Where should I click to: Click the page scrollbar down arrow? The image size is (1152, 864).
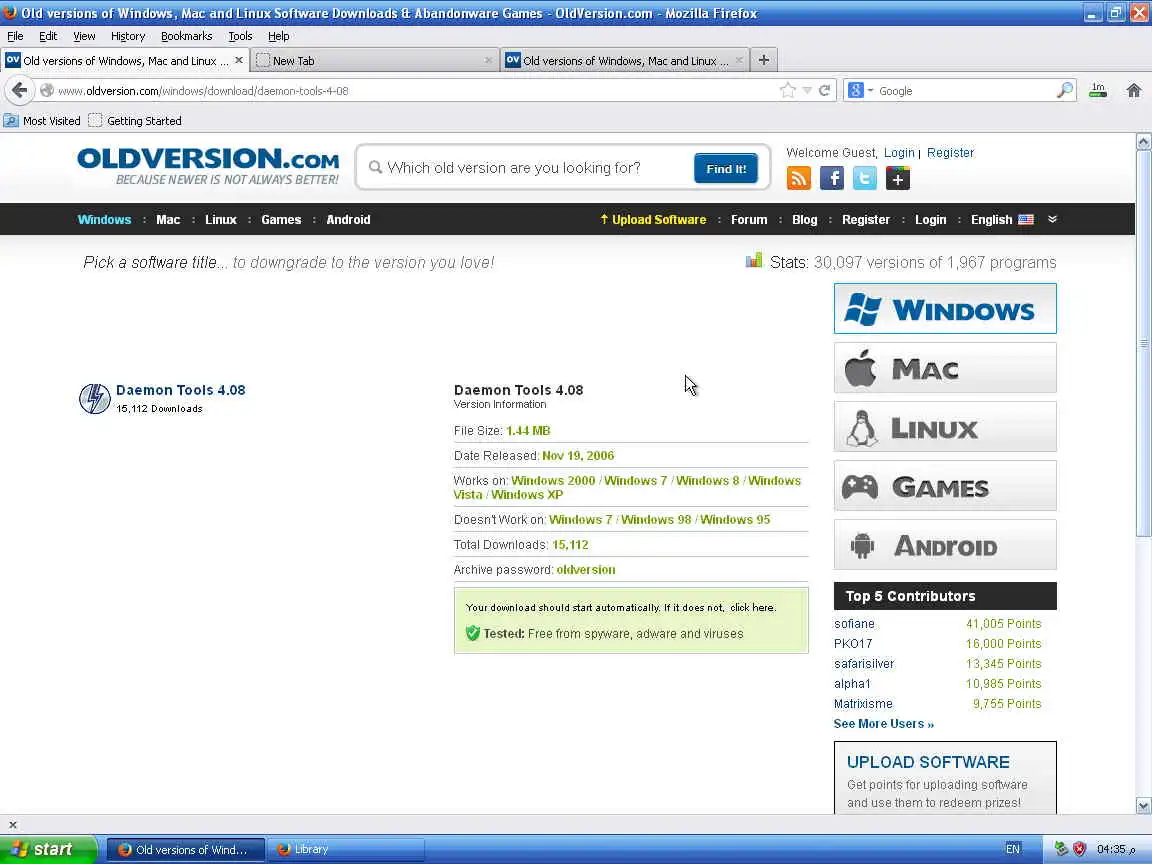(1143, 805)
